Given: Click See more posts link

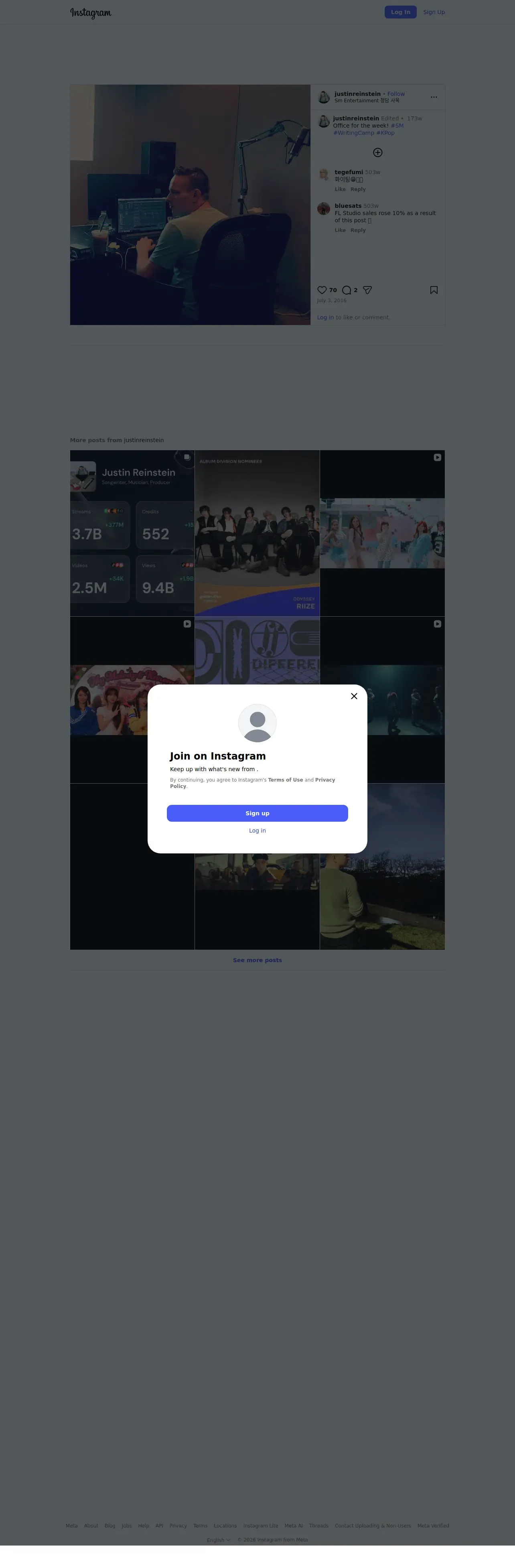Looking at the screenshot, I should click(257, 960).
